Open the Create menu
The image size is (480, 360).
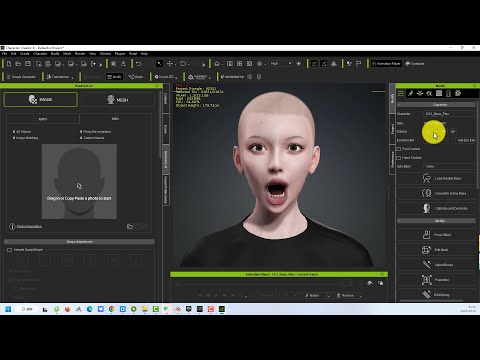[25, 54]
